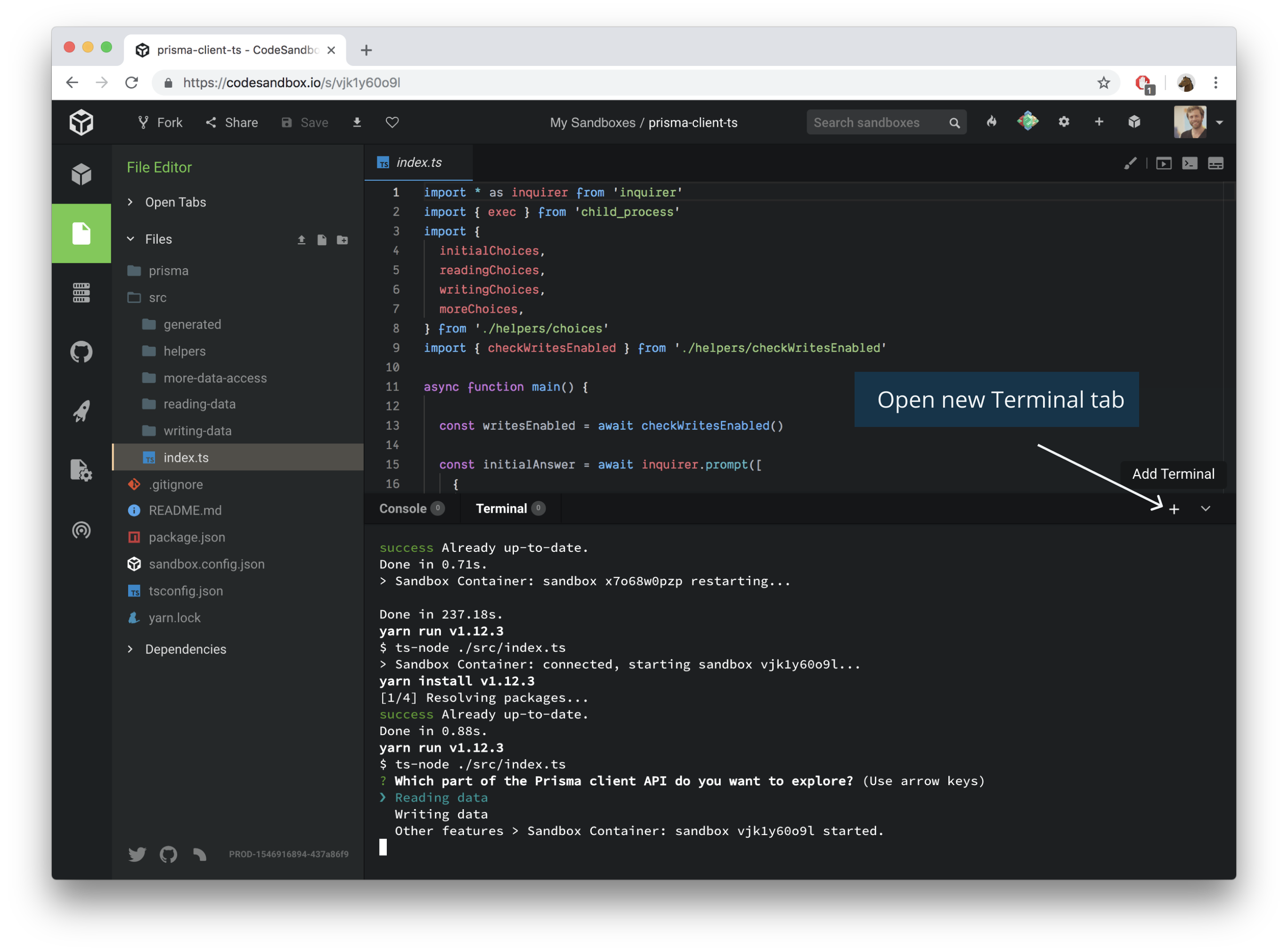Like the sandbox with heart icon

[x=392, y=122]
